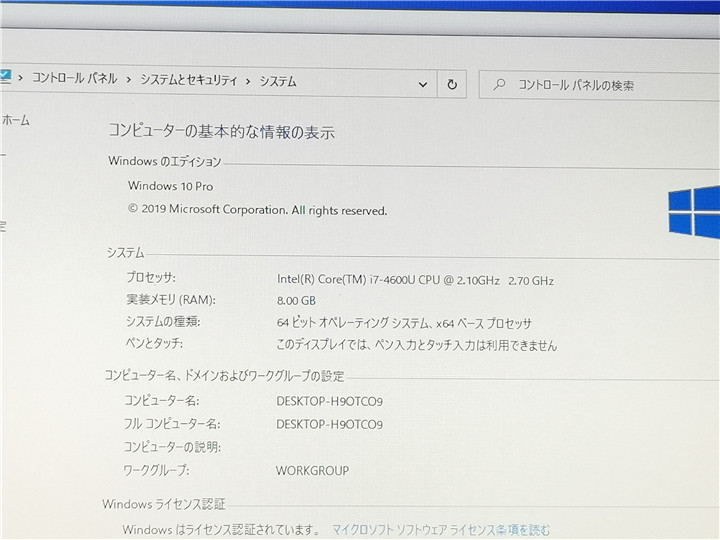Open the ホーム link in sidebar
This screenshot has width=720, height=540.
point(16,120)
